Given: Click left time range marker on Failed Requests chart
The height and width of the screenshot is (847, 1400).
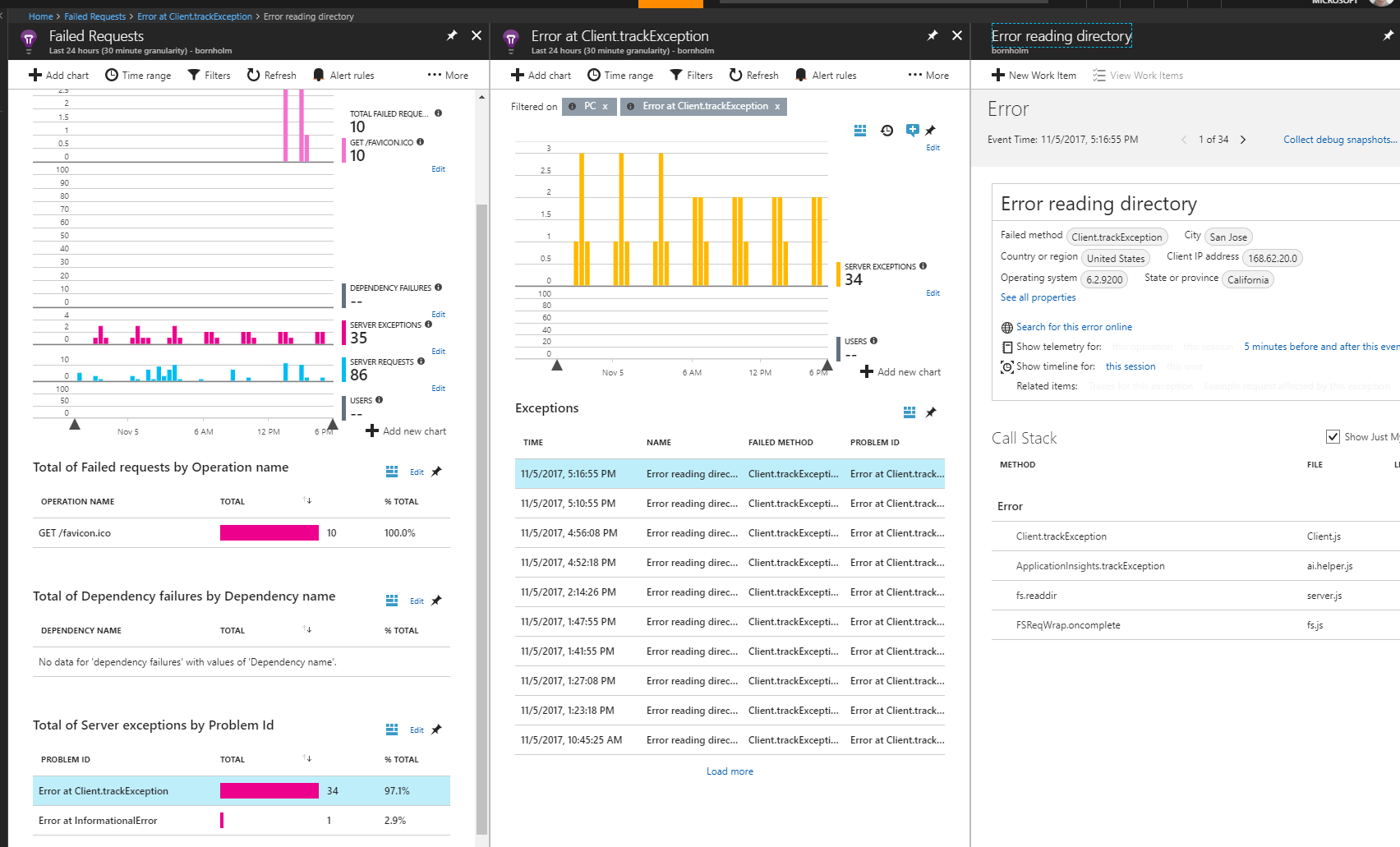Looking at the screenshot, I should click(x=75, y=424).
